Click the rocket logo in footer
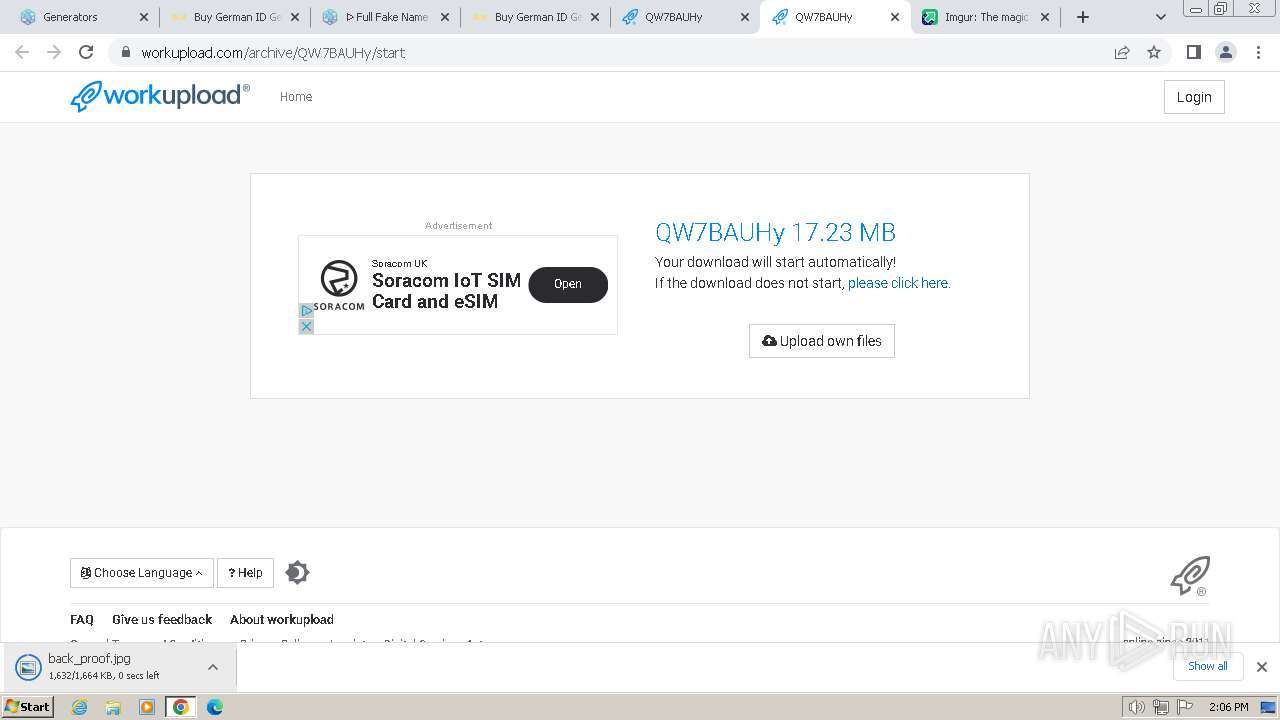 pyautogui.click(x=1190, y=576)
